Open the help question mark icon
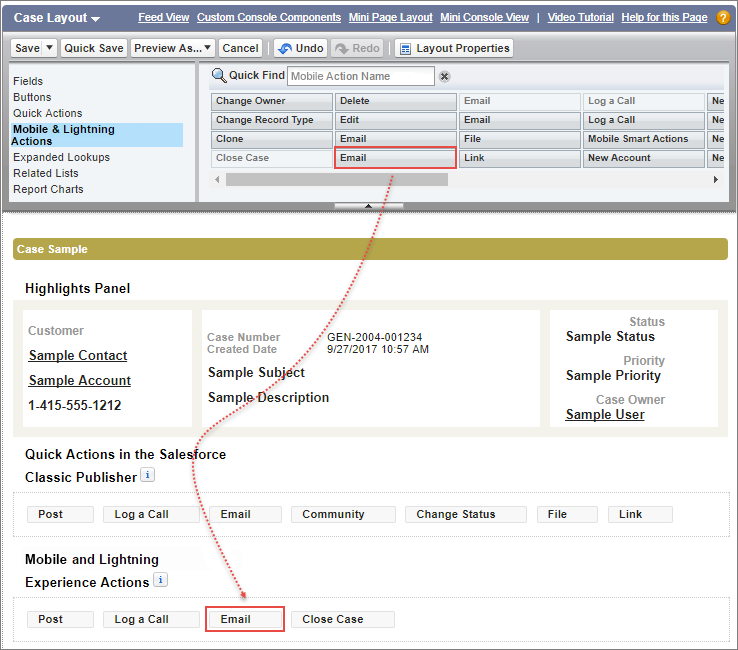738x650 pixels. (723, 17)
